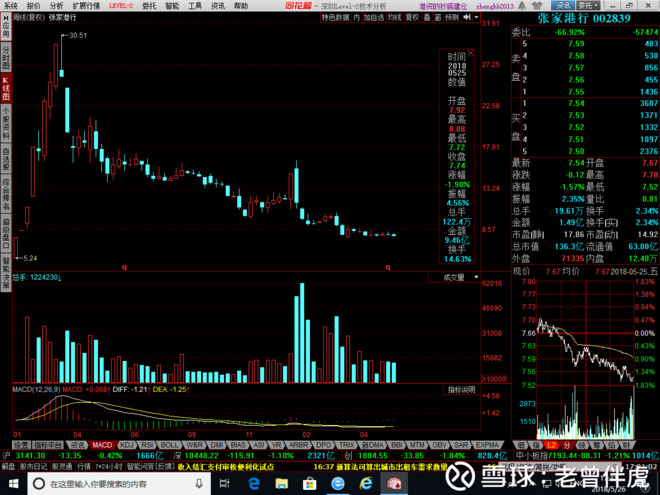
Task: Click the 指标说明 button
Action: click(x=461, y=389)
